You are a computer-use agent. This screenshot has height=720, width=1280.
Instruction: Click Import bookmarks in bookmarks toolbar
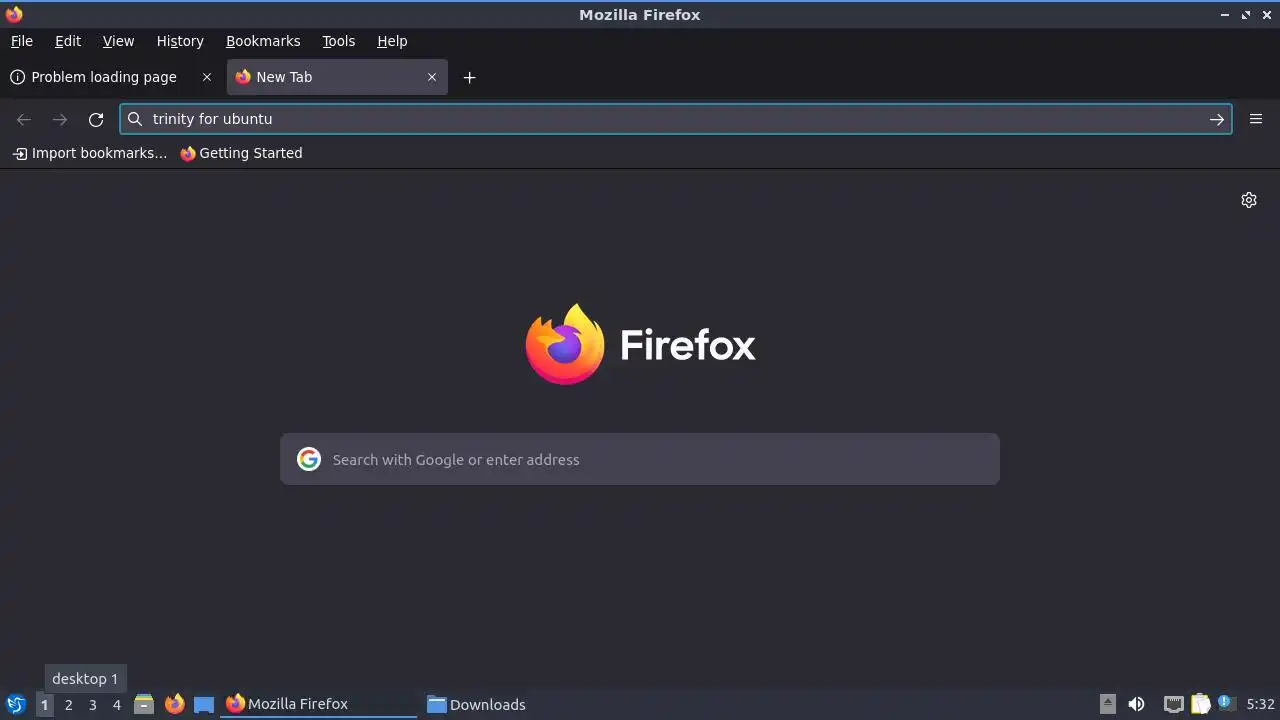[90, 153]
